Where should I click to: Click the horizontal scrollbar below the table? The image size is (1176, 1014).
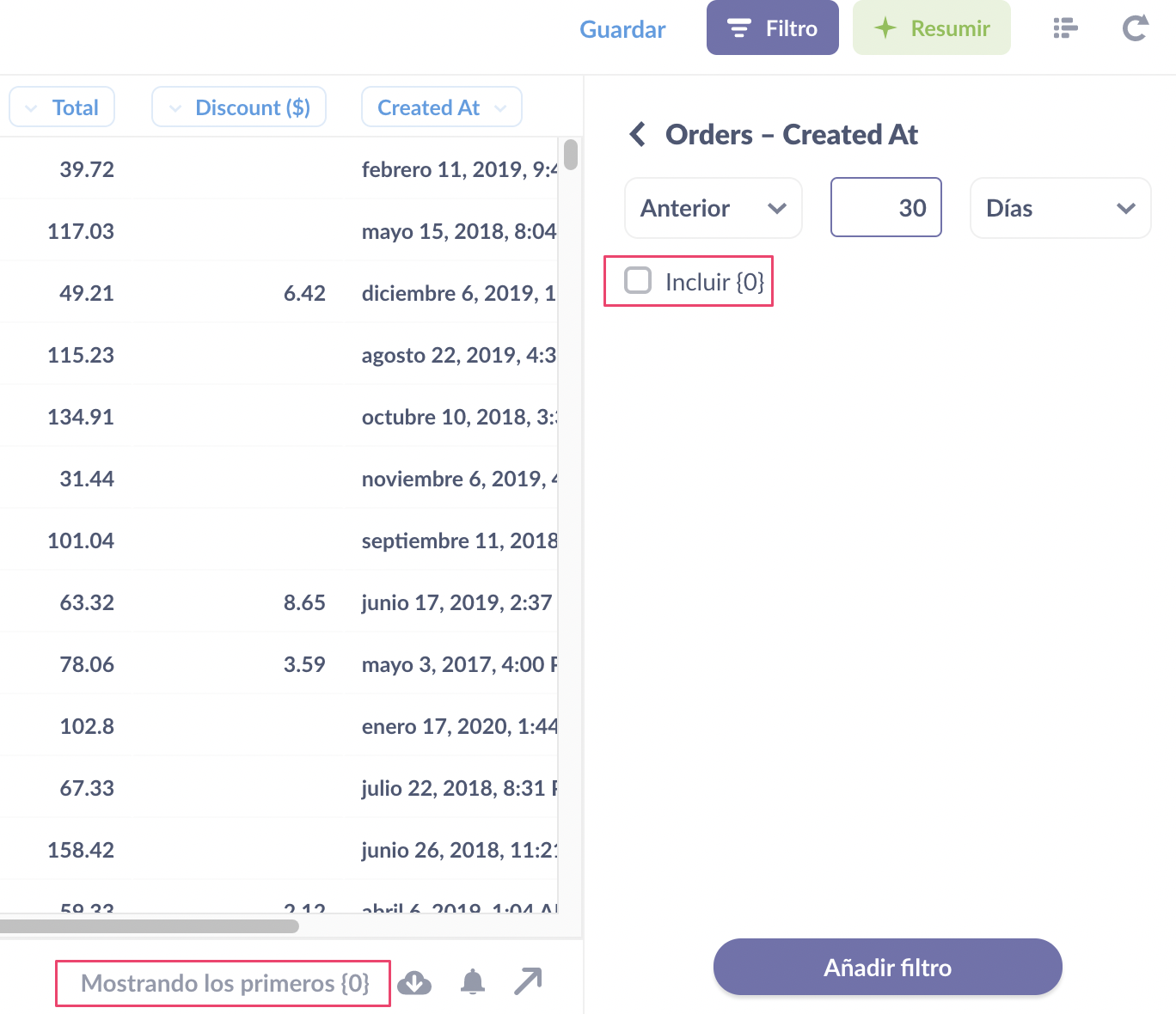pyautogui.click(x=150, y=925)
